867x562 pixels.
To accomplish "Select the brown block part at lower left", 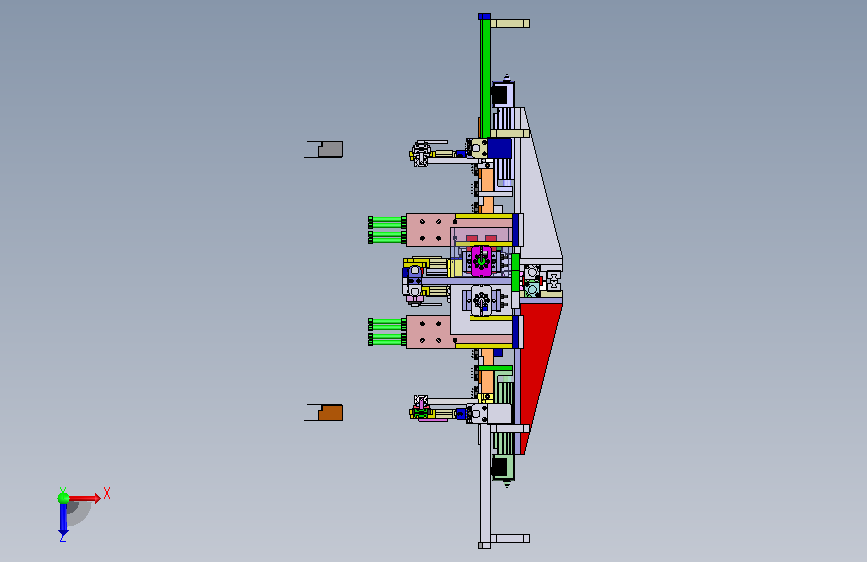I will coord(330,413).
